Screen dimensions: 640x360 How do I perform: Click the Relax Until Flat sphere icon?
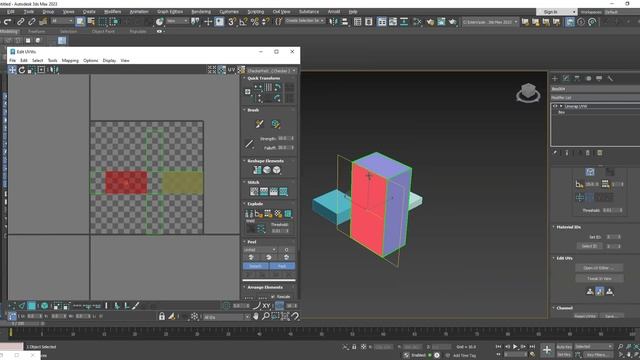267,170
